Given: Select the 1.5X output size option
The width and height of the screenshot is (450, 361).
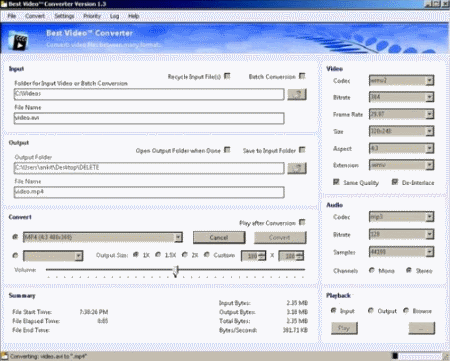Looking at the screenshot, I should click(x=158, y=255).
